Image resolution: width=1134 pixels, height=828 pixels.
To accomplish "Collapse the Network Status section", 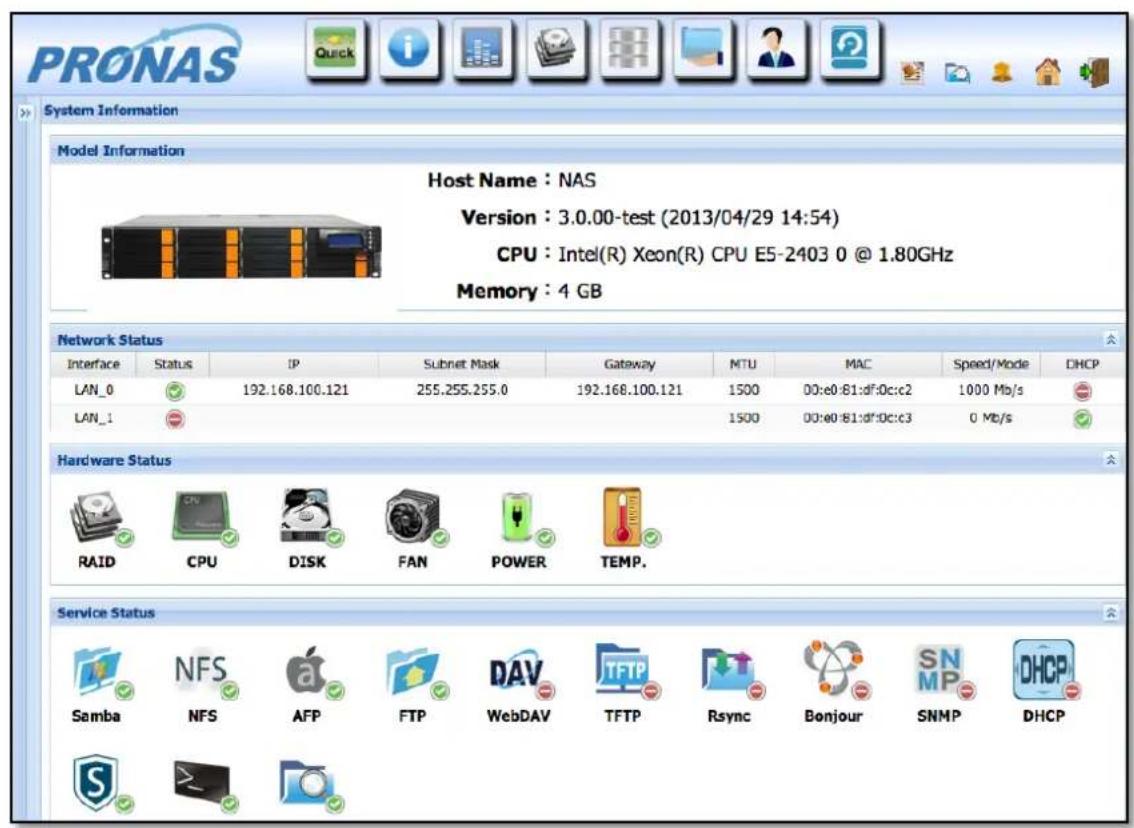I will pyautogui.click(x=1111, y=339).
